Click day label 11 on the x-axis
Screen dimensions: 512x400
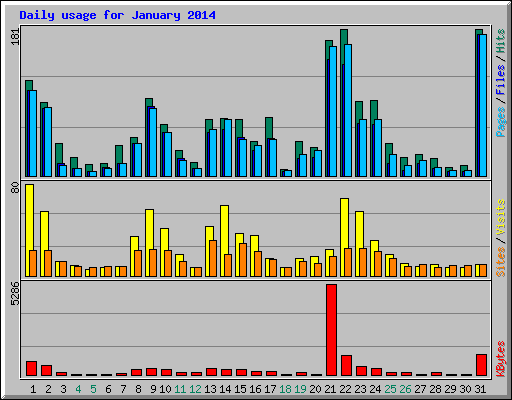pyautogui.click(x=180, y=389)
